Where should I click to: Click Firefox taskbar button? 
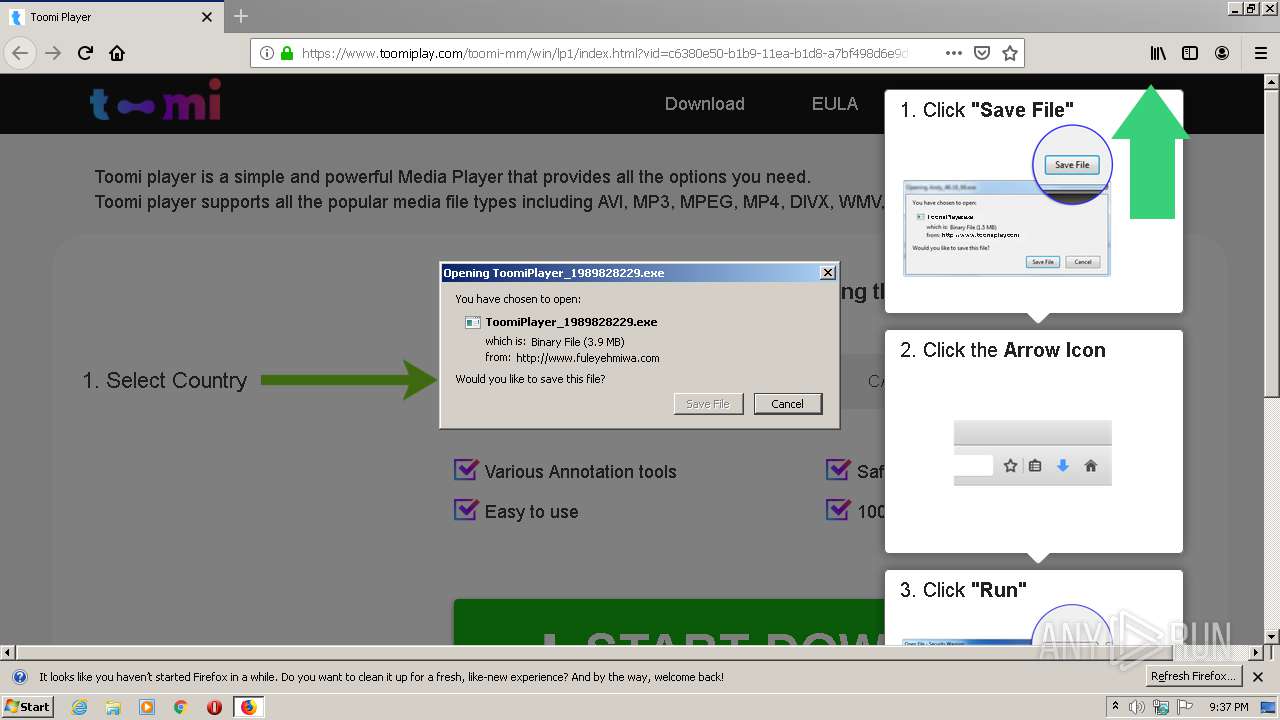248,707
